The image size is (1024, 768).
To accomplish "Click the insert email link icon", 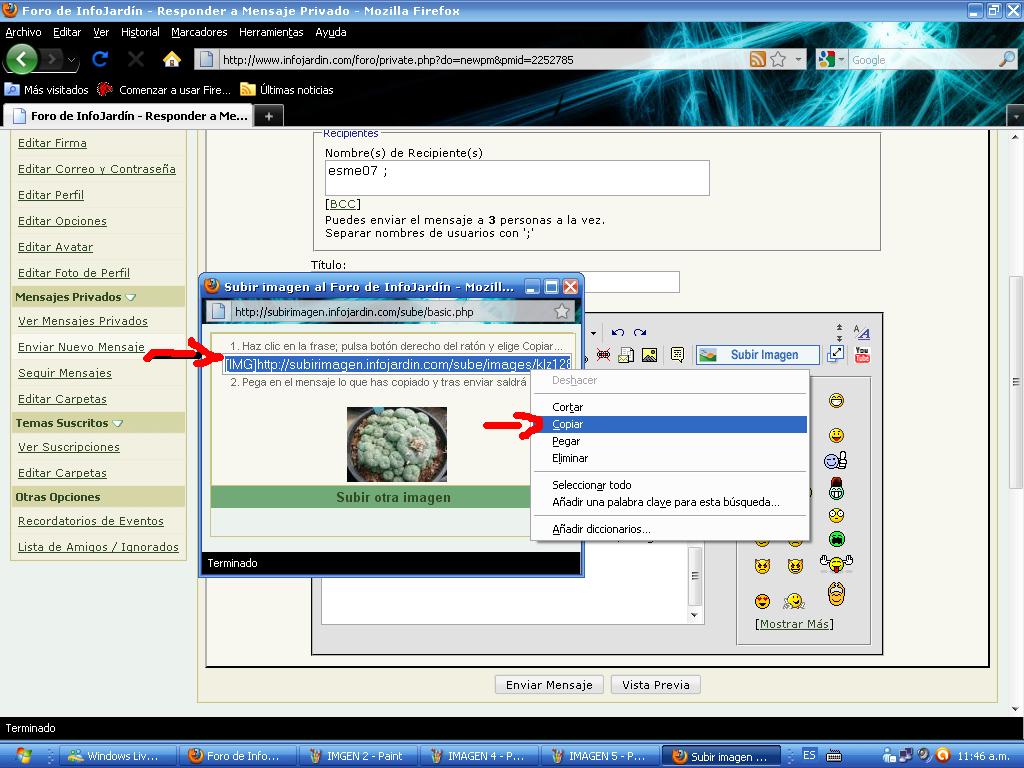I will tap(626, 355).
